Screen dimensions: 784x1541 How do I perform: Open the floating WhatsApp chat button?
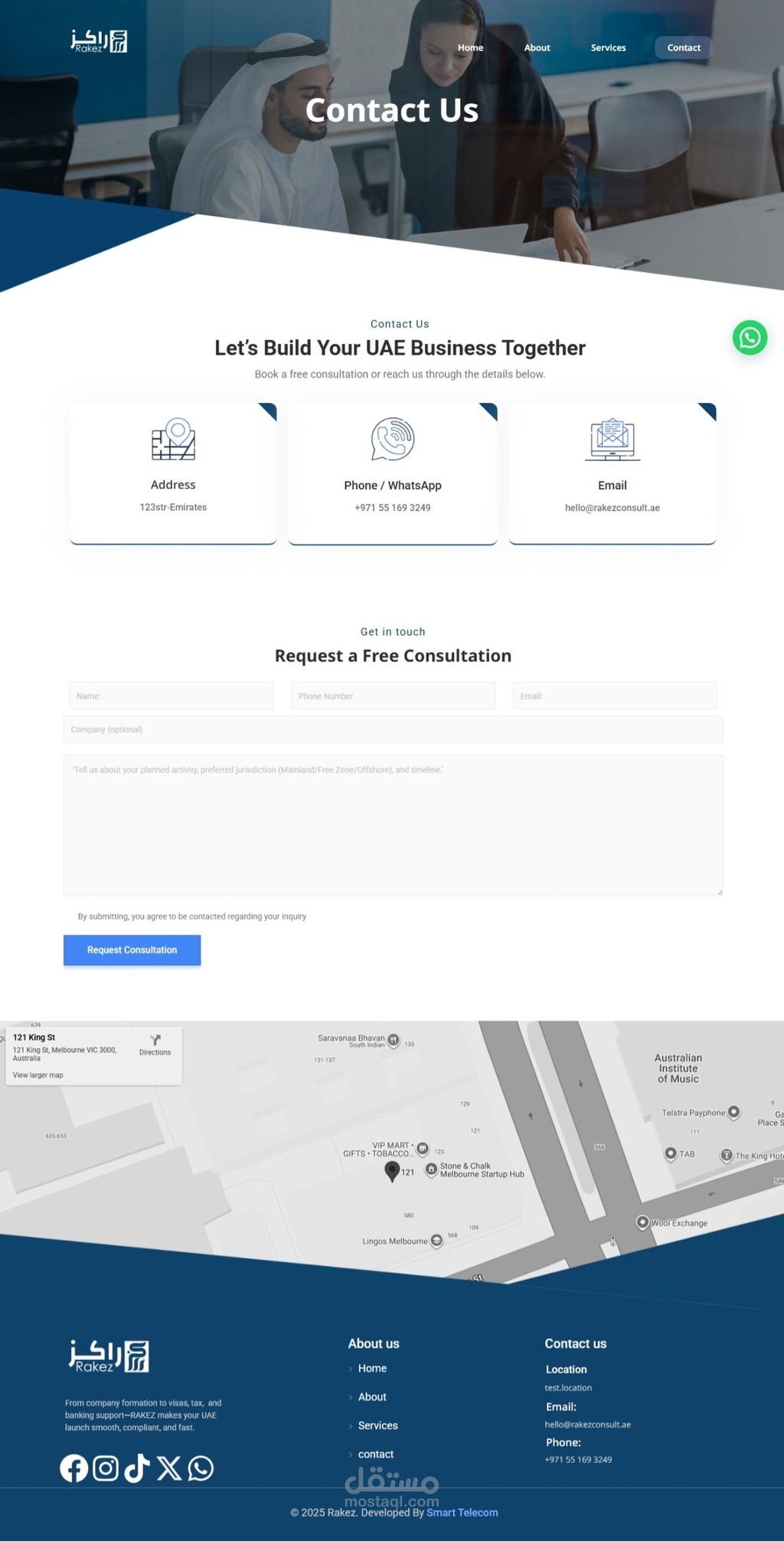point(750,338)
